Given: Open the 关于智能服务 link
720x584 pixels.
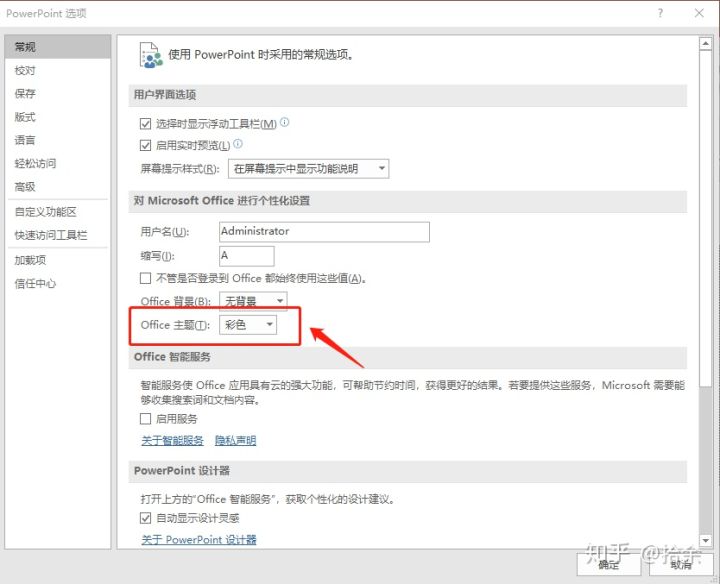Looking at the screenshot, I should (x=172, y=440).
